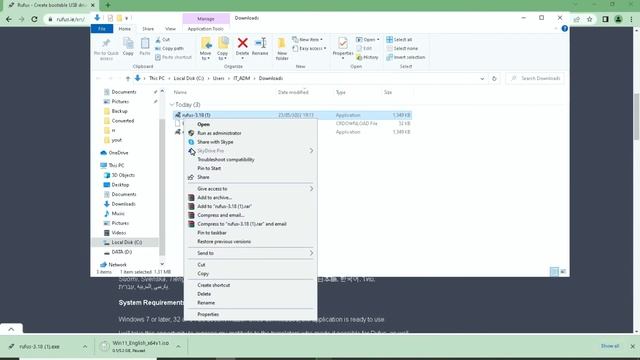
Task: Click Paste shortcut in the ribbon
Action: 173,57
